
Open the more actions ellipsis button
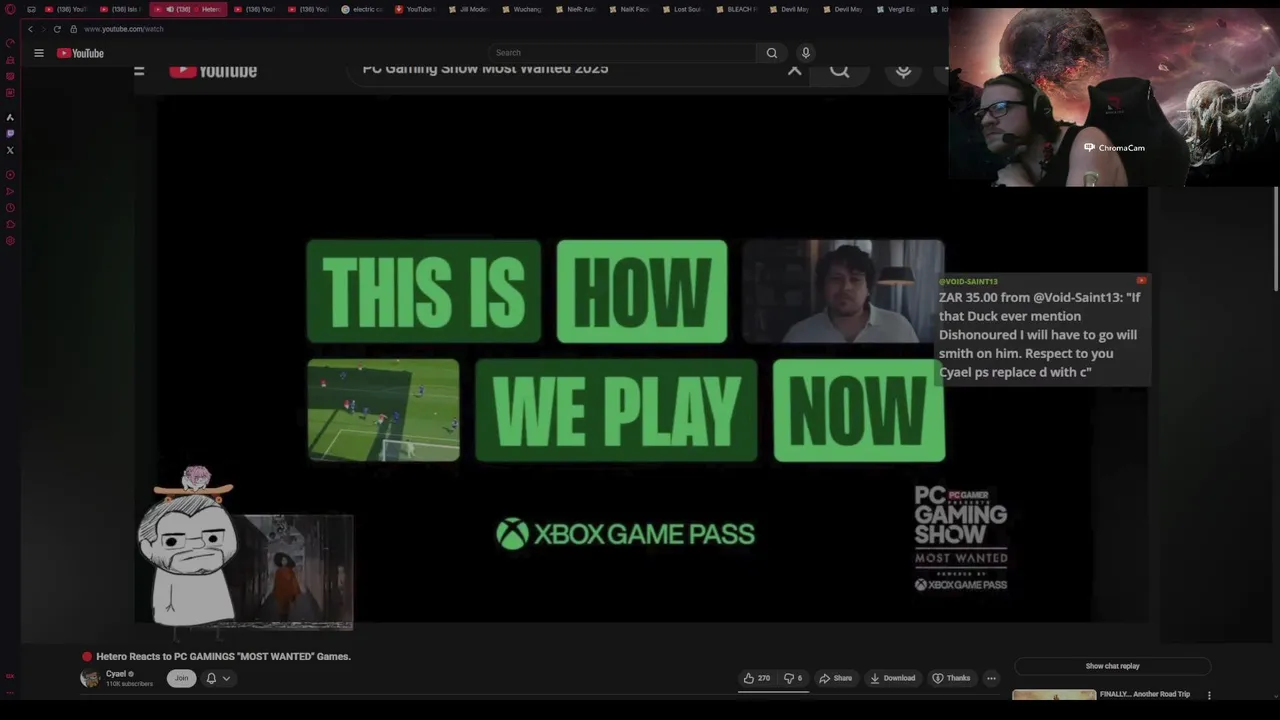pyautogui.click(x=991, y=678)
